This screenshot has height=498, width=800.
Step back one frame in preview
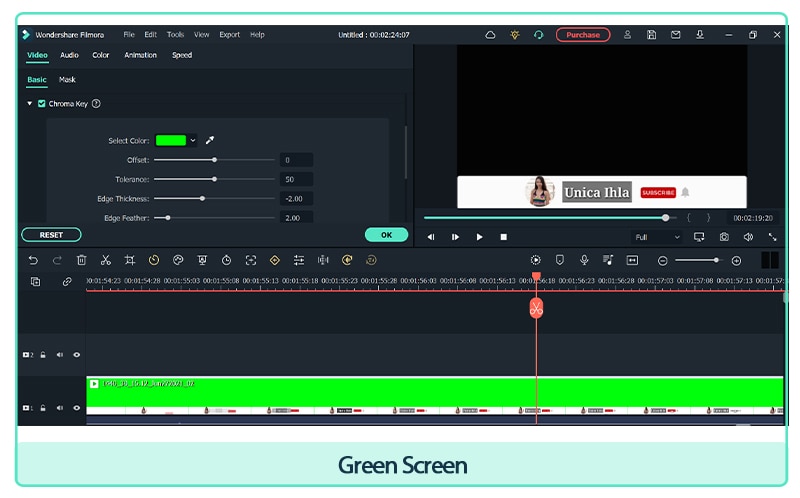click(431, 237)
